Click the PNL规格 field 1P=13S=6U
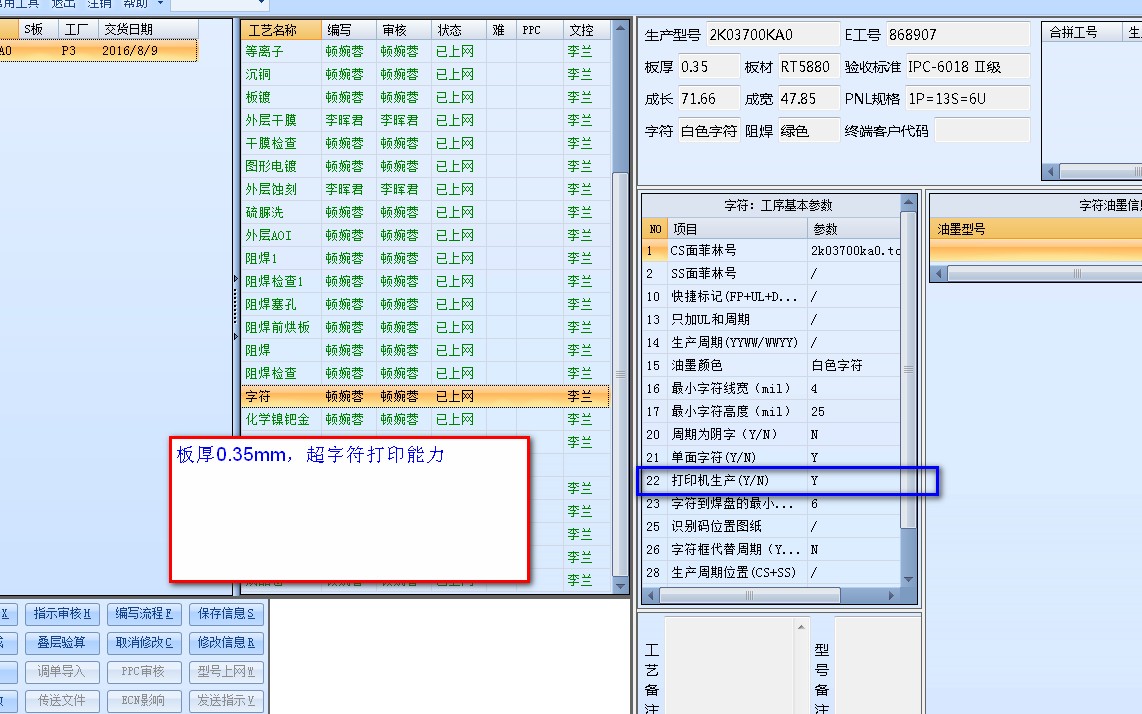 tap(967, 98)
